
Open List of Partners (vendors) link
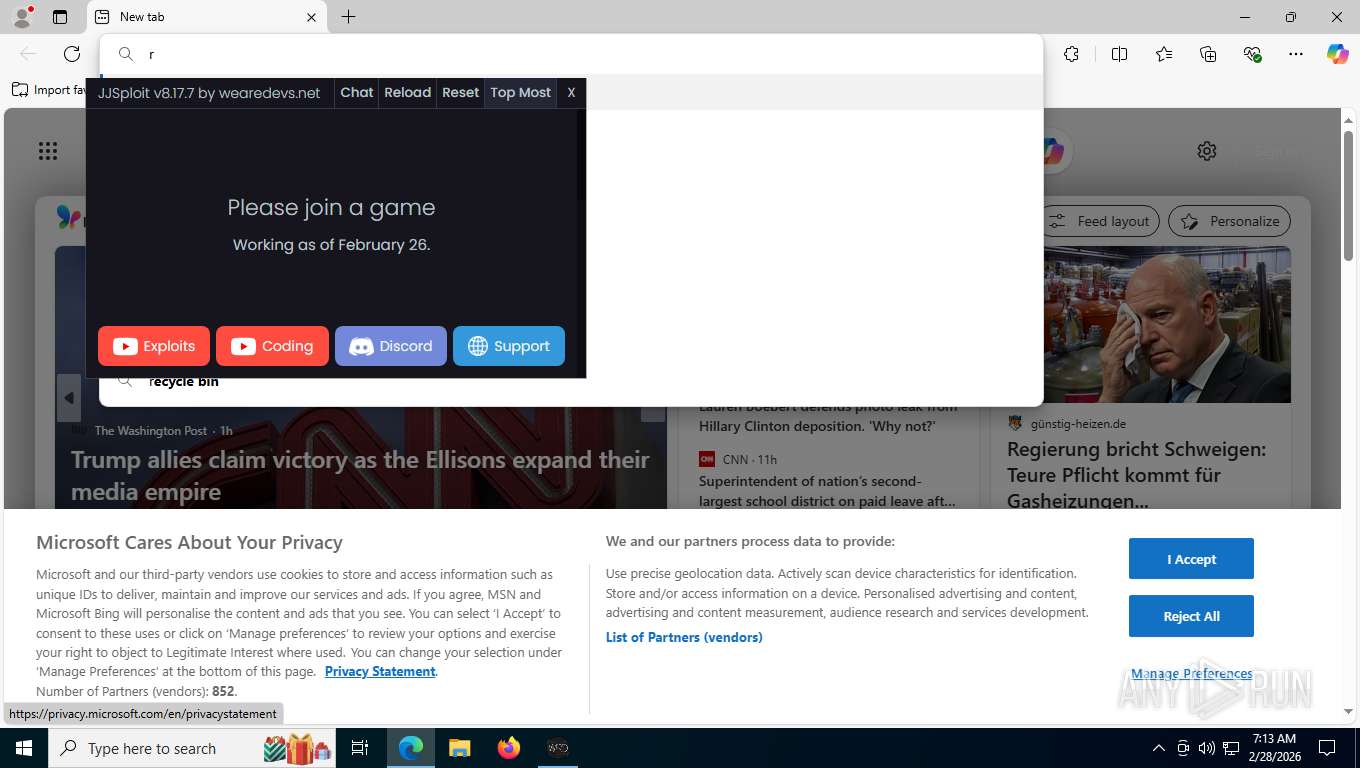click(684, 637)
